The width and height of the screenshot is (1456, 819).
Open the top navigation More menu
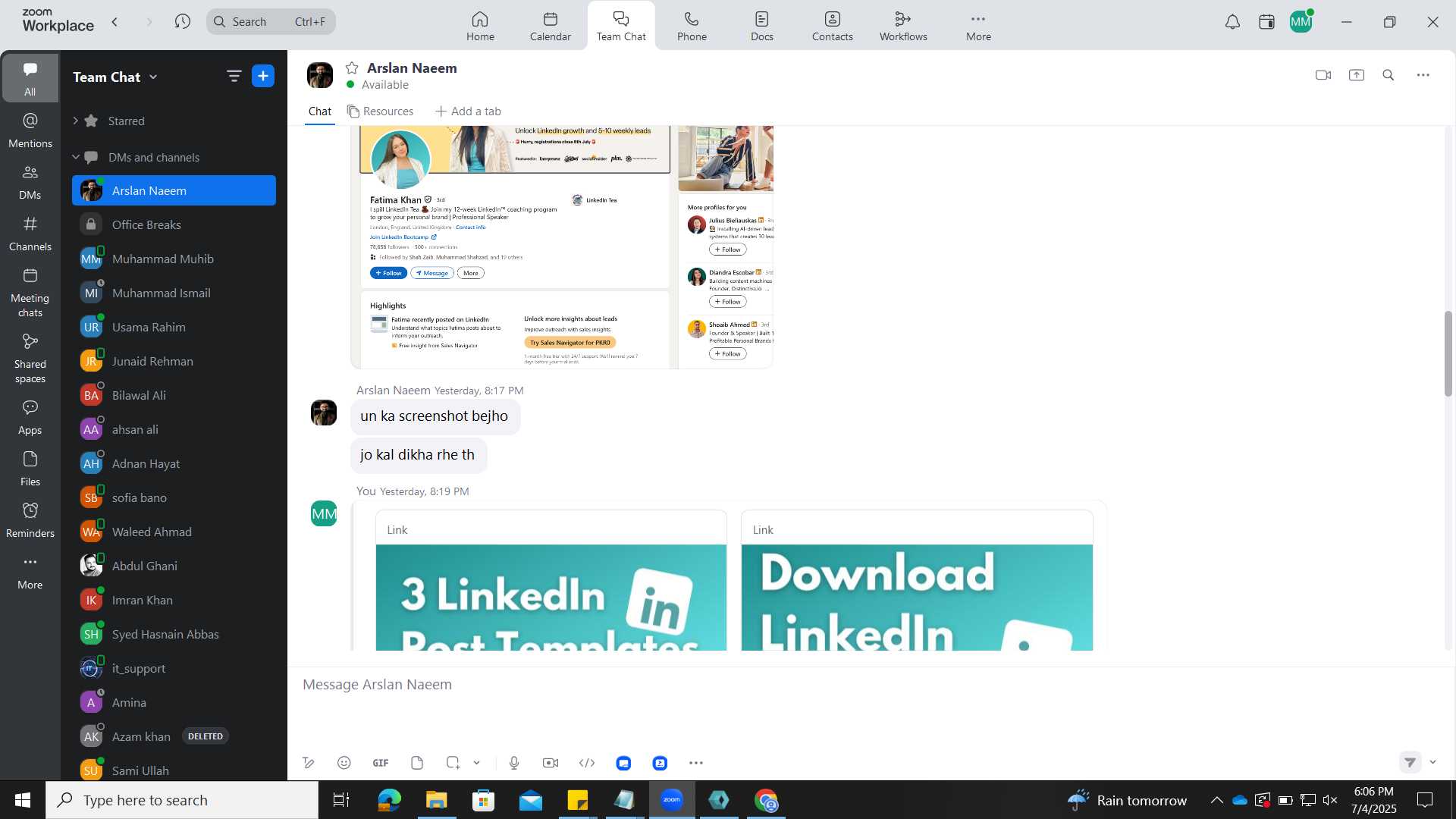pos(978,26)
